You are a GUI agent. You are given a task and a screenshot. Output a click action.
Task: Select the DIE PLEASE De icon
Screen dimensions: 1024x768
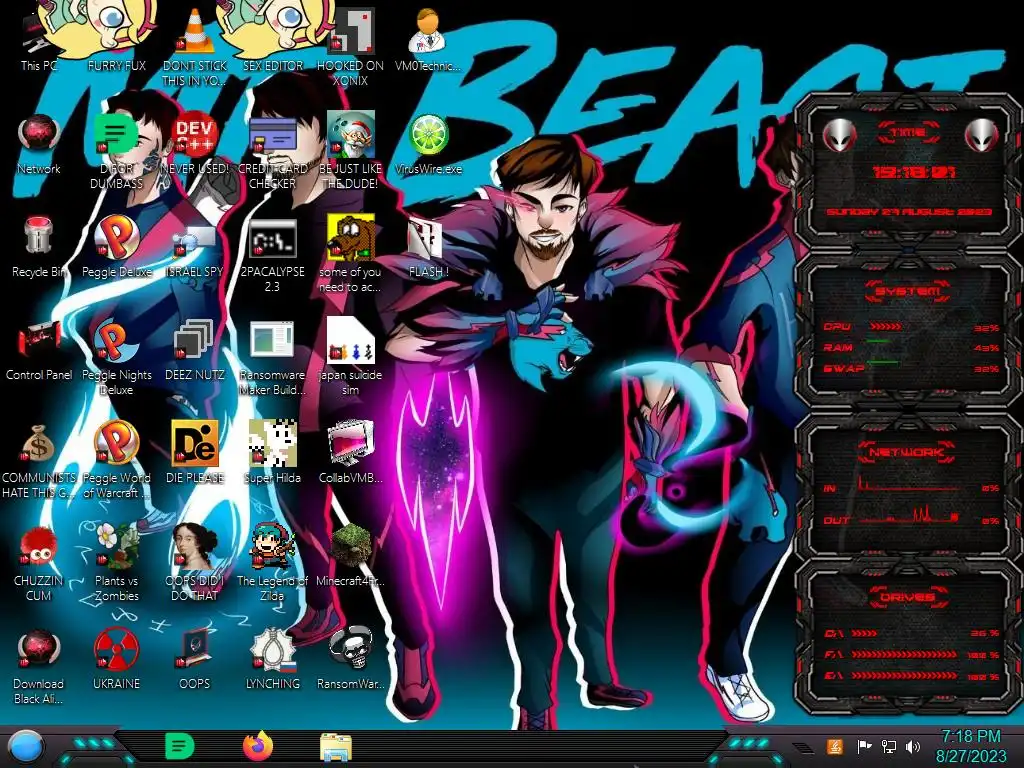(x=195, y=452)
